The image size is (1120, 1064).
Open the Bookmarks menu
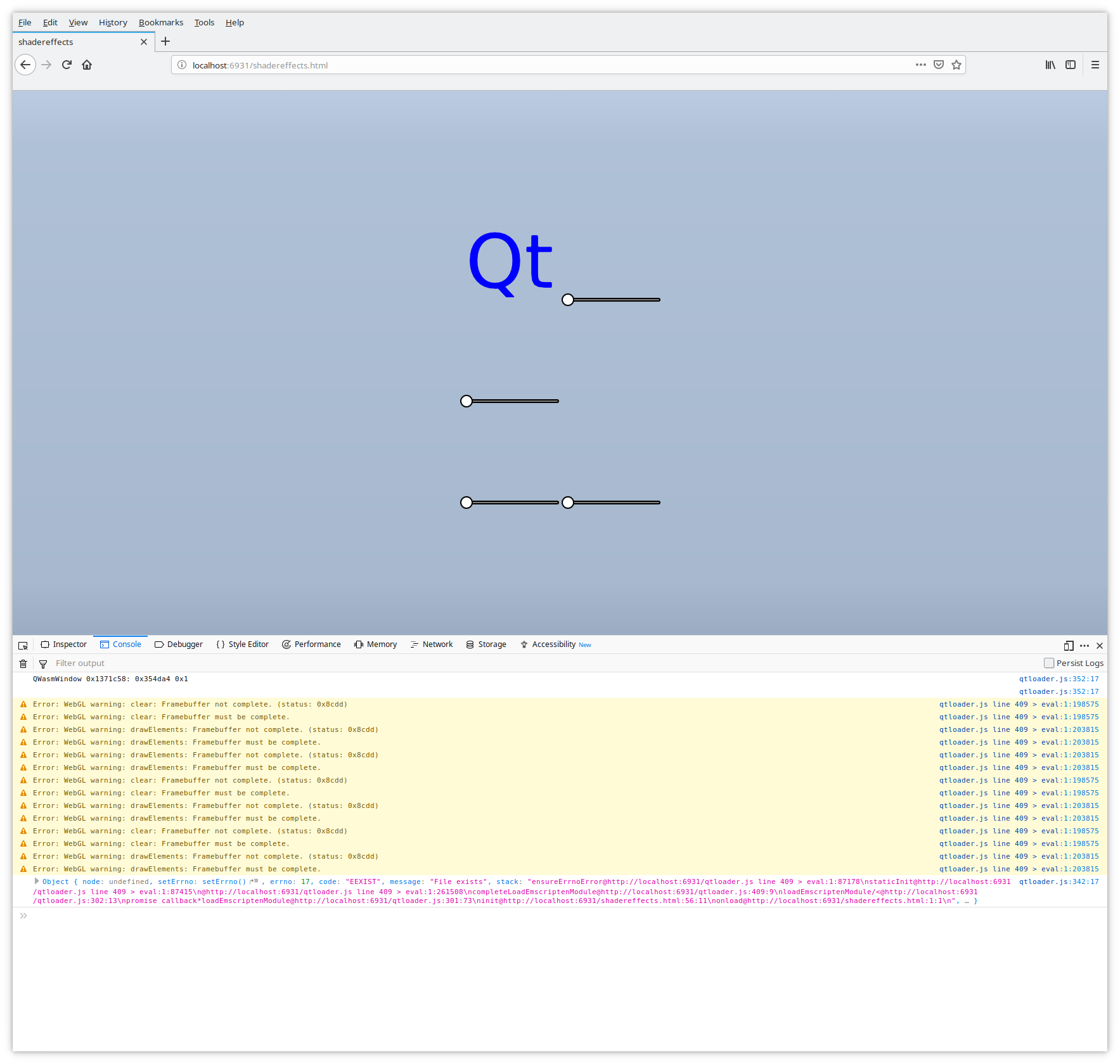pyautogui.click(x=161, y=22)
